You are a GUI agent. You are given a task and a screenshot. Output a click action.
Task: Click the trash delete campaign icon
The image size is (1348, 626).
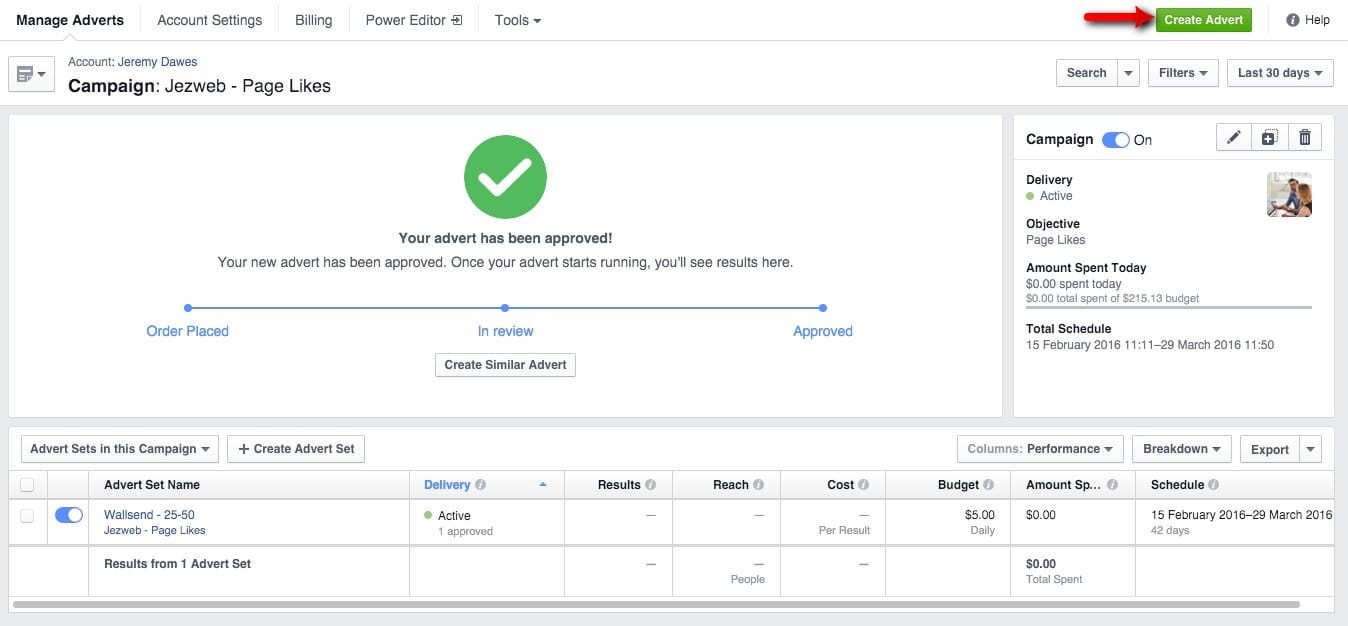[1305, 138]
